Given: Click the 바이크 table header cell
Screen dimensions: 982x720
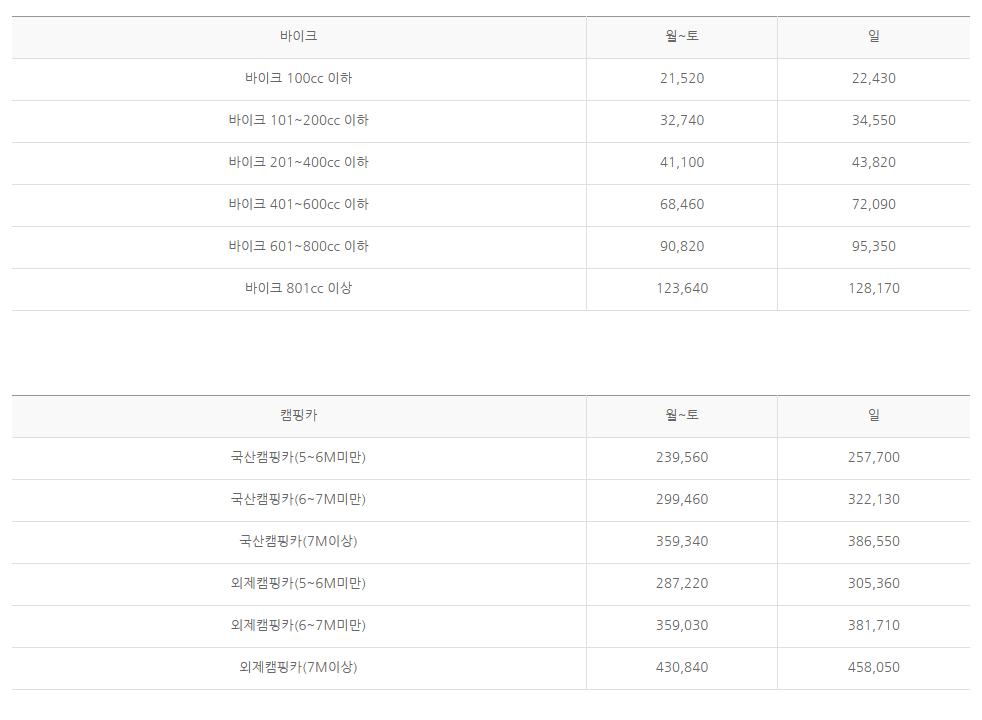Looking at the screenshot, I should [x=299, y=36].
